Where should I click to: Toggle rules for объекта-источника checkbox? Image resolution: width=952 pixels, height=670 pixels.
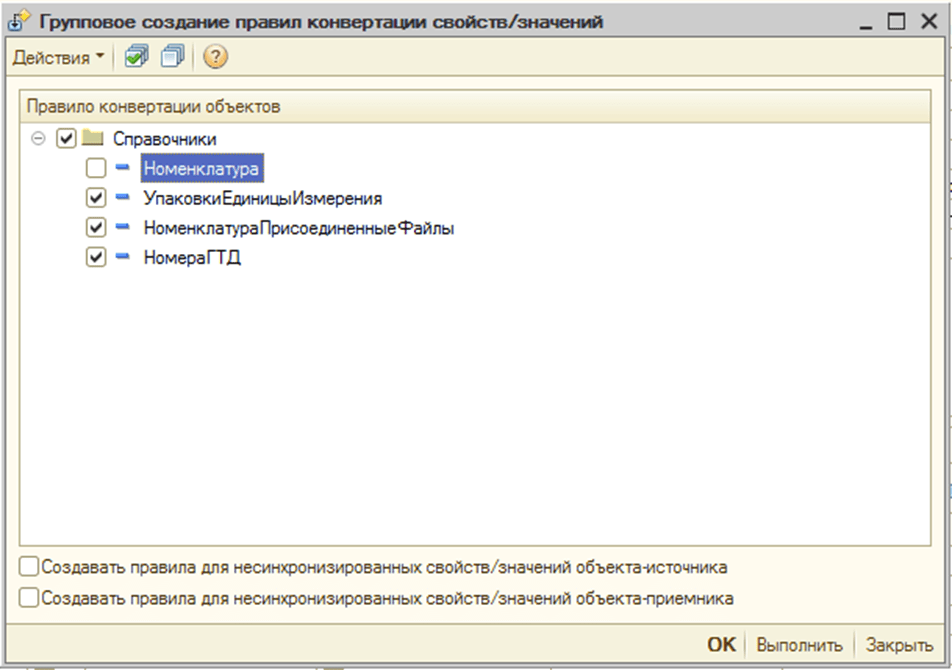point(29,567)
